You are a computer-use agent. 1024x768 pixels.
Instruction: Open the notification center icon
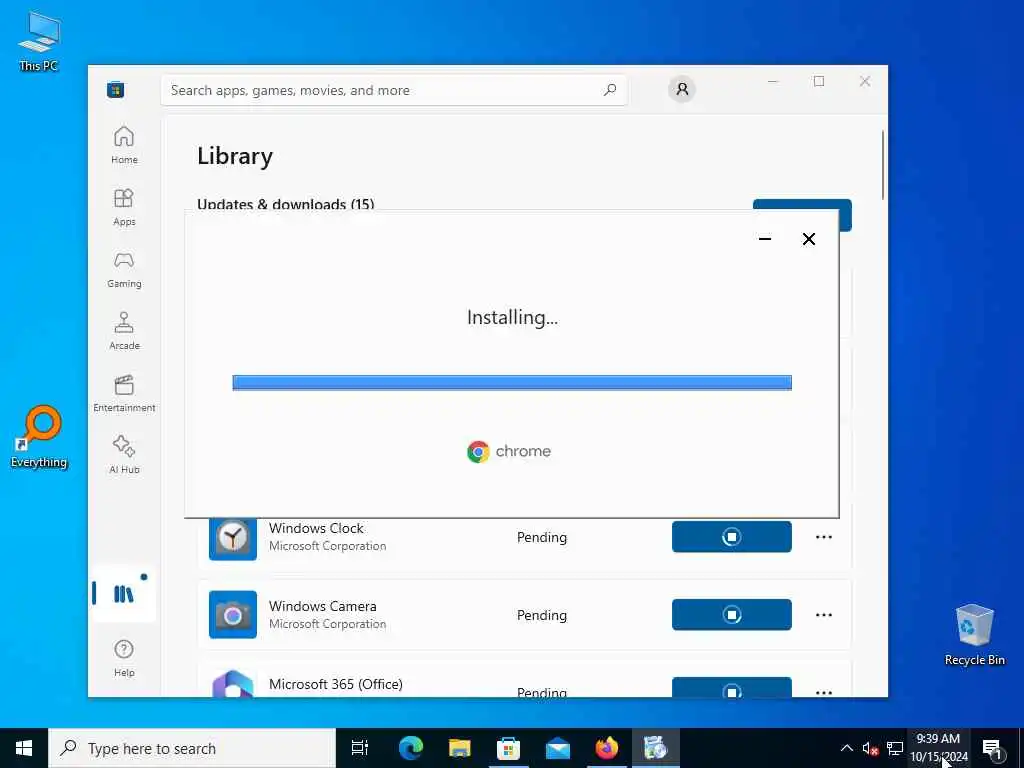pos(992,748)
